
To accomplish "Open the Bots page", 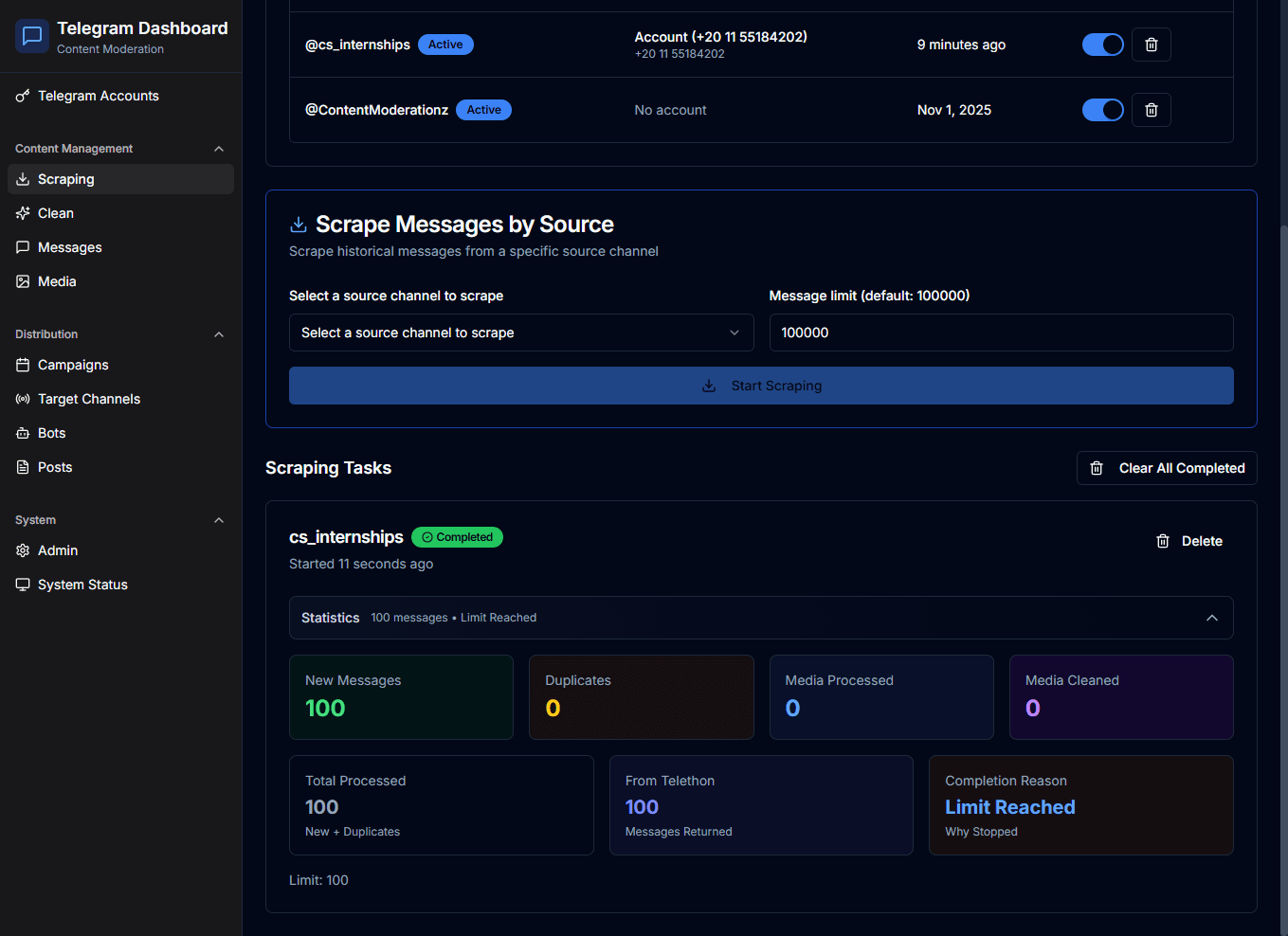I will coord(120,433).
